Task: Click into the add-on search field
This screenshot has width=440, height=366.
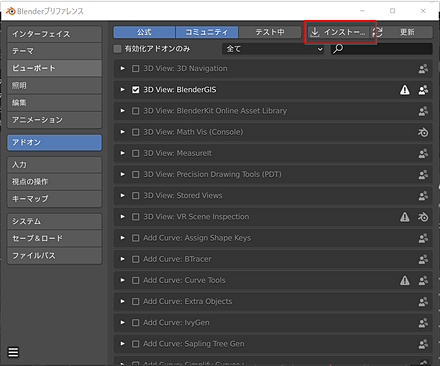Action: pos(382,49)
